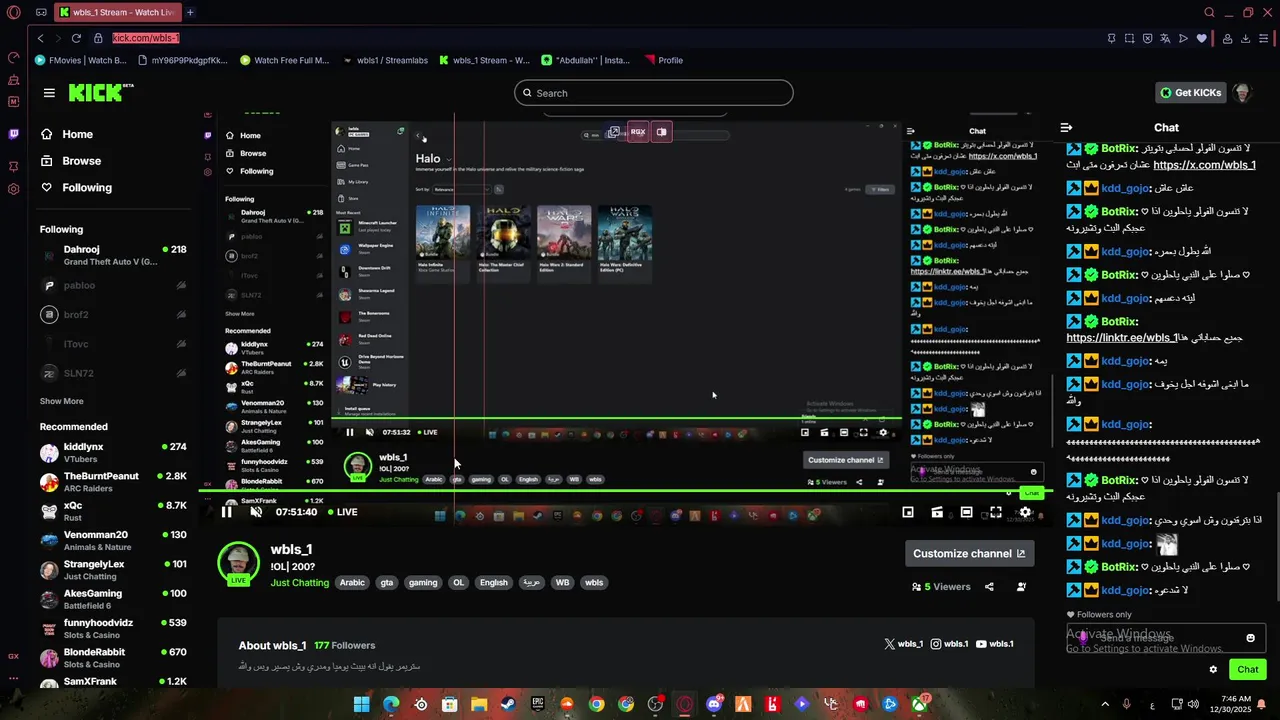Open a new browser tab
The image size is (1280, 720).
point(190,12)
